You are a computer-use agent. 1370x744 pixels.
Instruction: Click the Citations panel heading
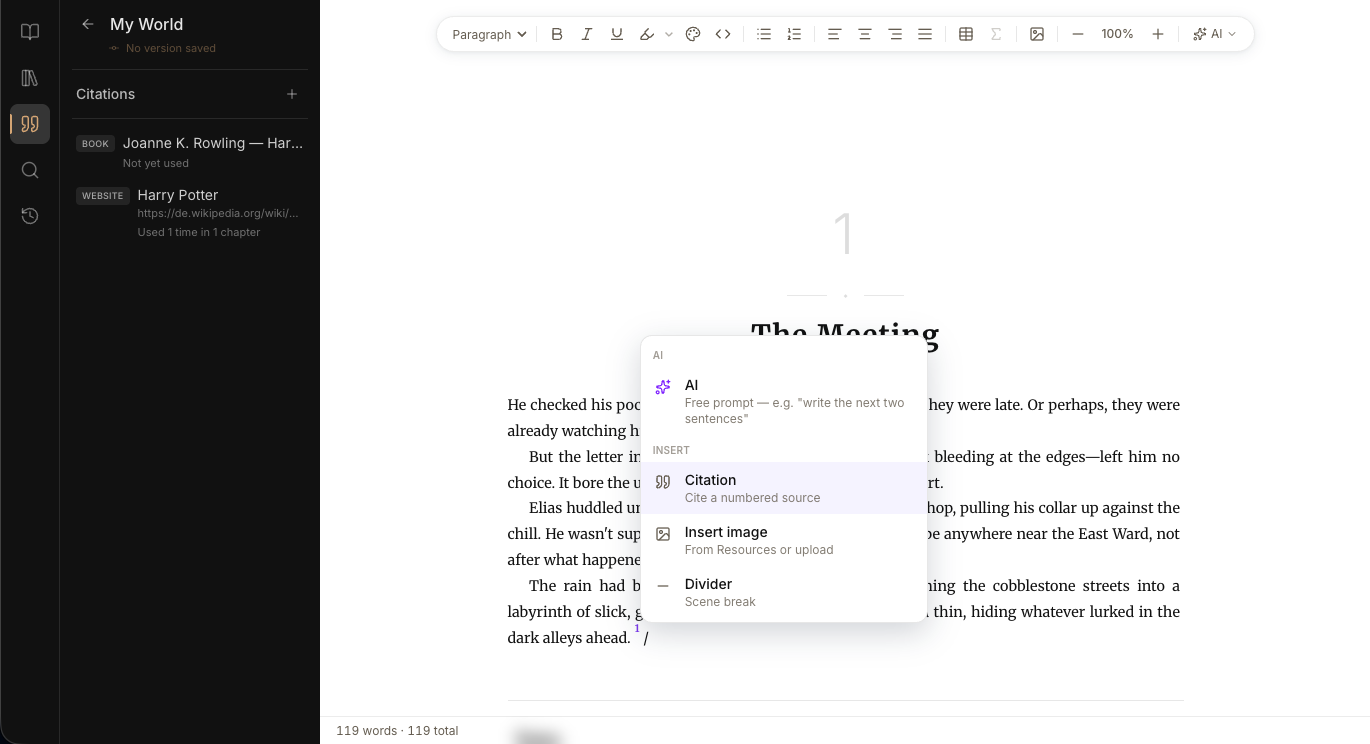[105, 94]
